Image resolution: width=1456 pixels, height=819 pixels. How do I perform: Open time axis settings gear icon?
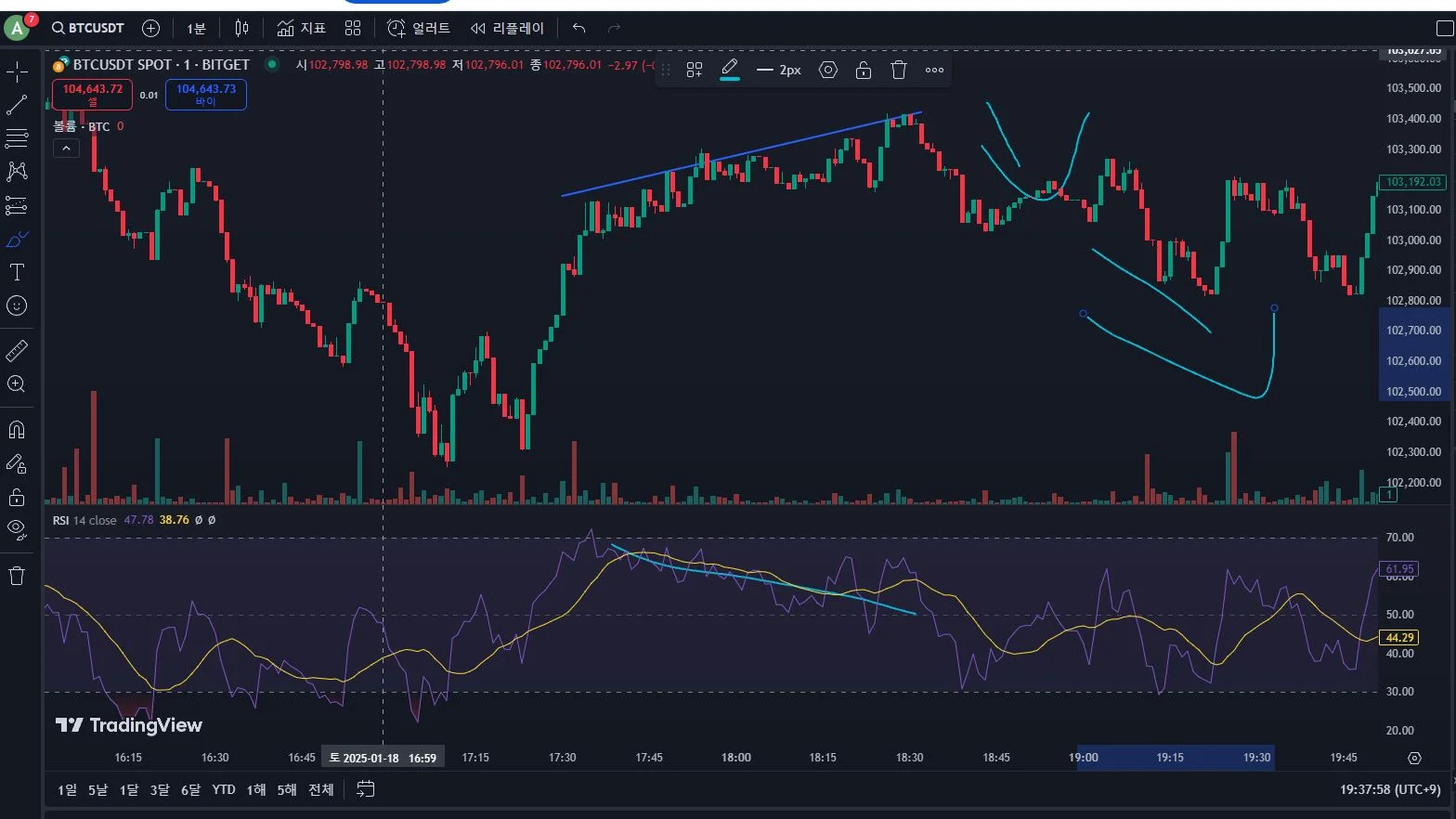pyautogui.click(x=1414, y=758)
